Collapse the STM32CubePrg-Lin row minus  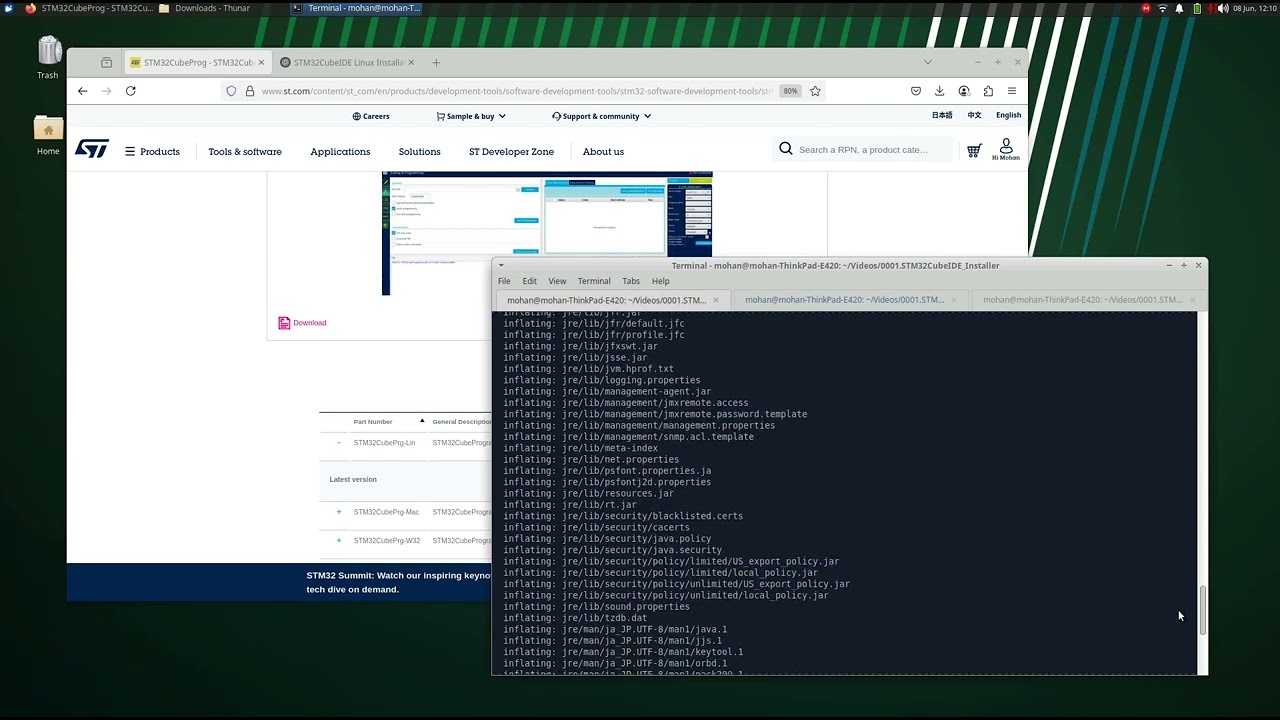(x=339, y=443)
